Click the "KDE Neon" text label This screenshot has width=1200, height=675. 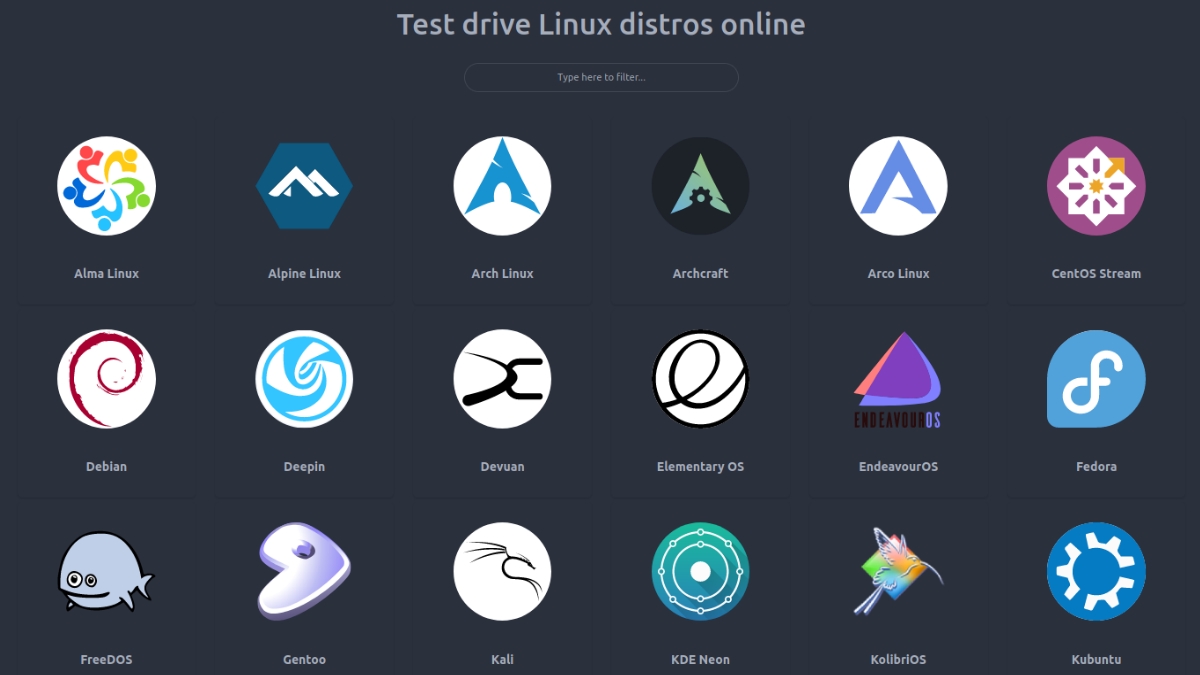click(x=700, y=659)
